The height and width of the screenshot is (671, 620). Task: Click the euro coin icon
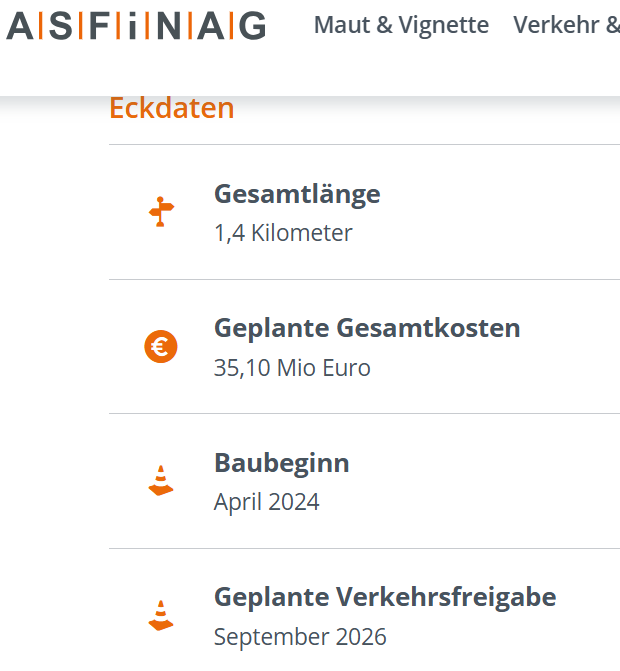161,347
